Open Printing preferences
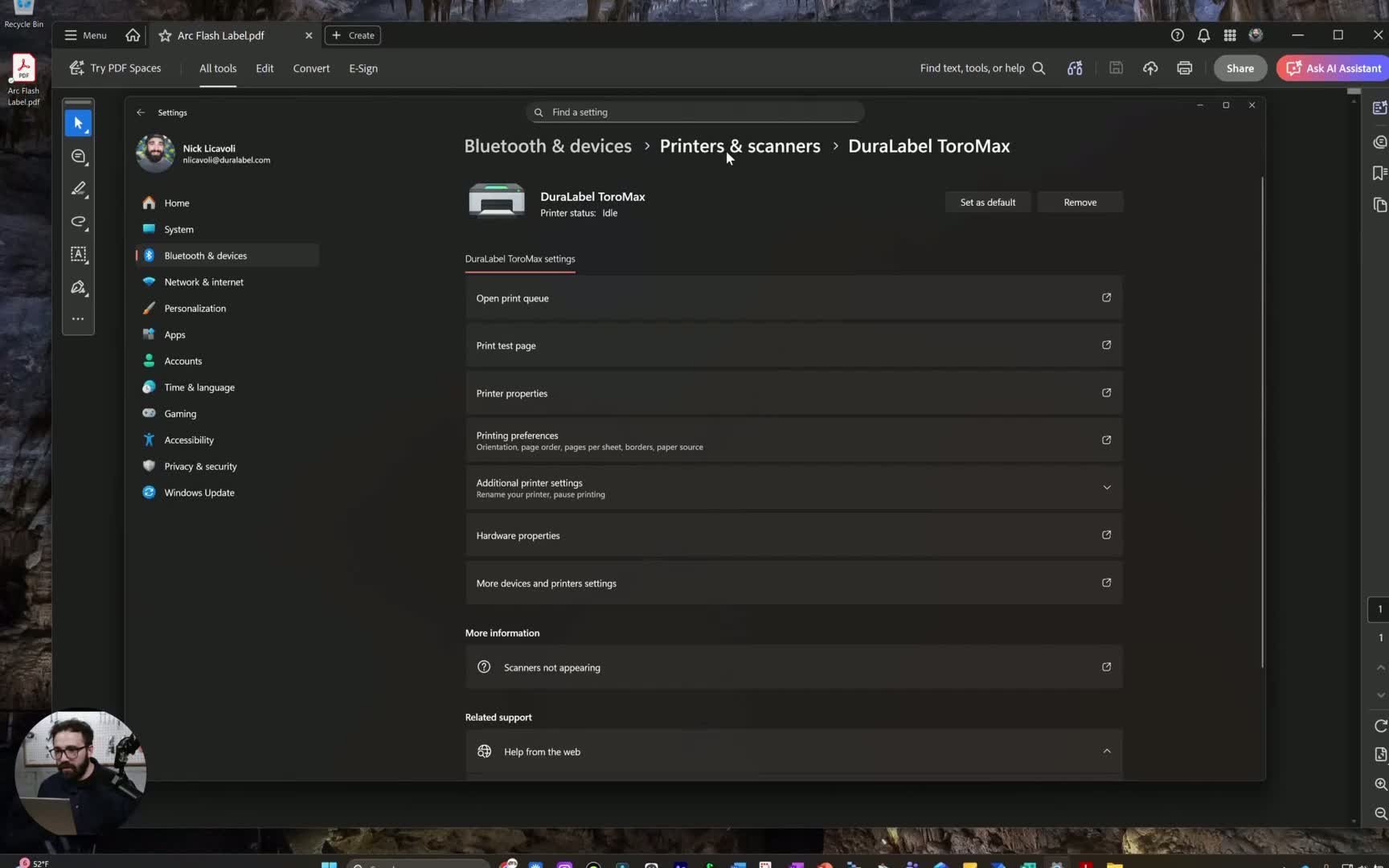This screenshot has width=1389, height=868. click(793, 440)
